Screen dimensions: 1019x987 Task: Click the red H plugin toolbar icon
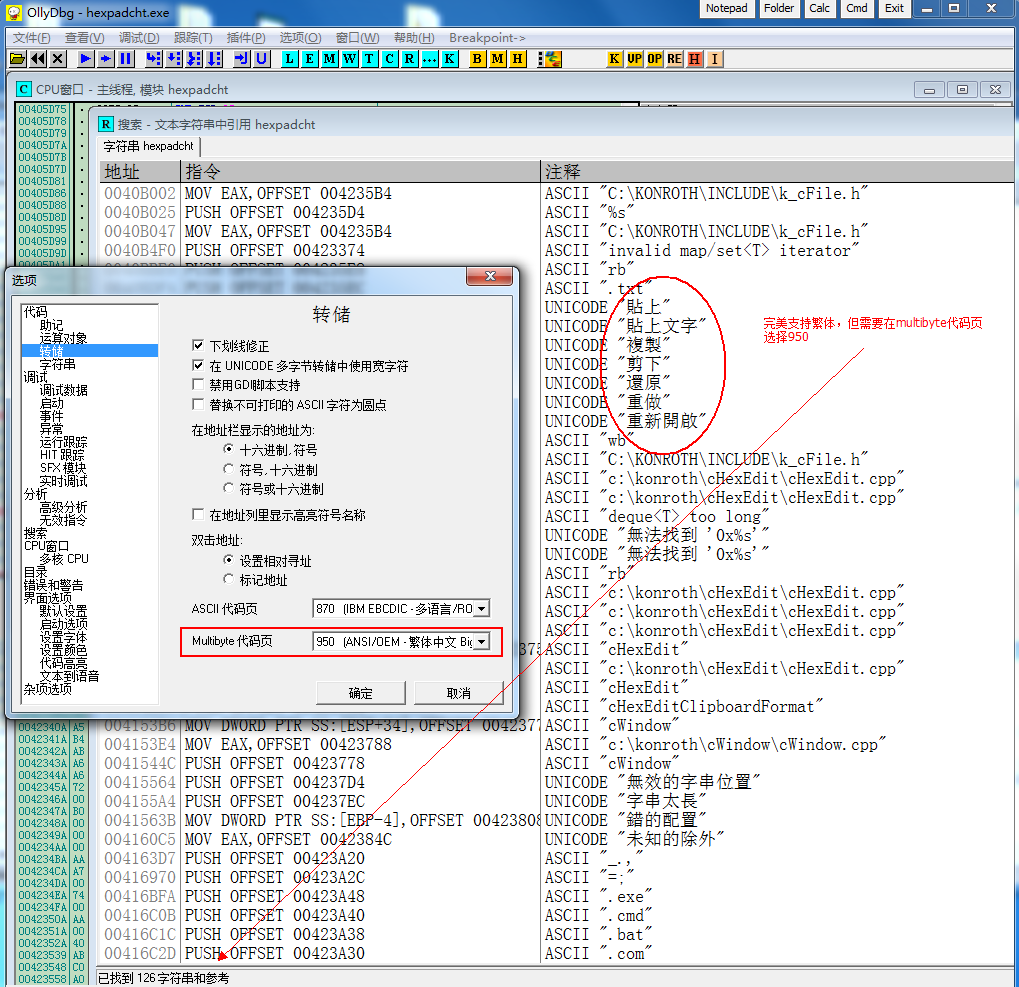coord(695,59)
